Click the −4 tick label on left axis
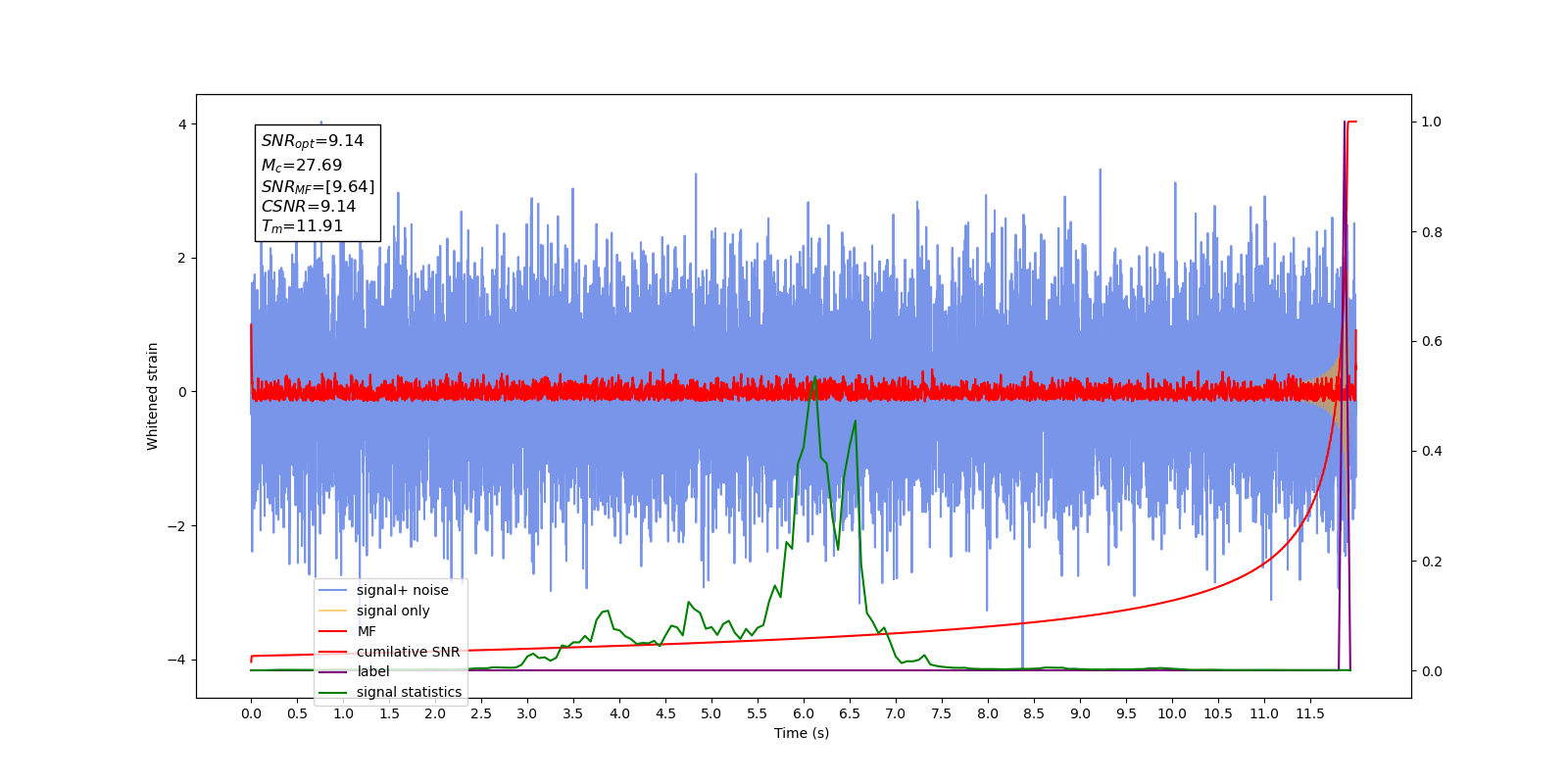1568x784 pixels. tap(177, 660)
